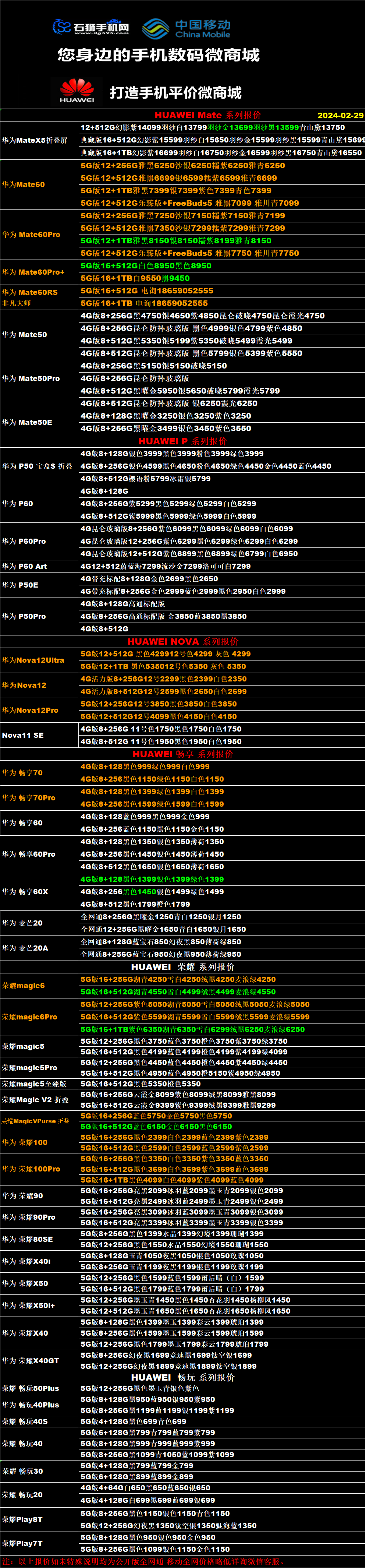
Task: Select the 华为 P50Pro model cell
Action: click(x=40, y=616)
